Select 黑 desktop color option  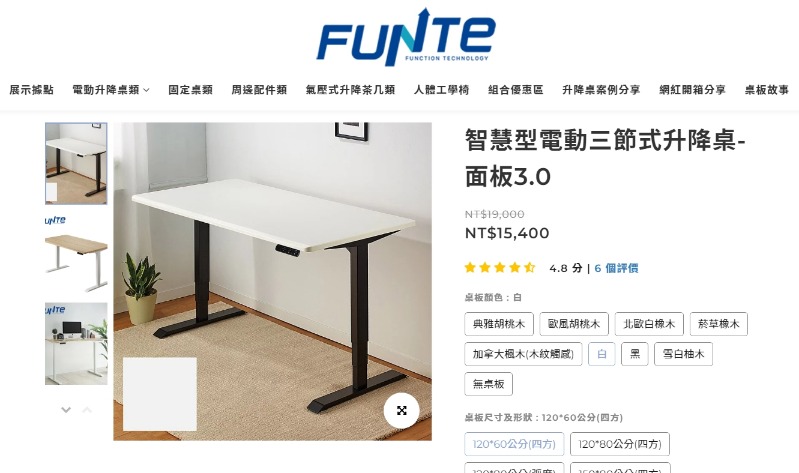pos(635,354)
